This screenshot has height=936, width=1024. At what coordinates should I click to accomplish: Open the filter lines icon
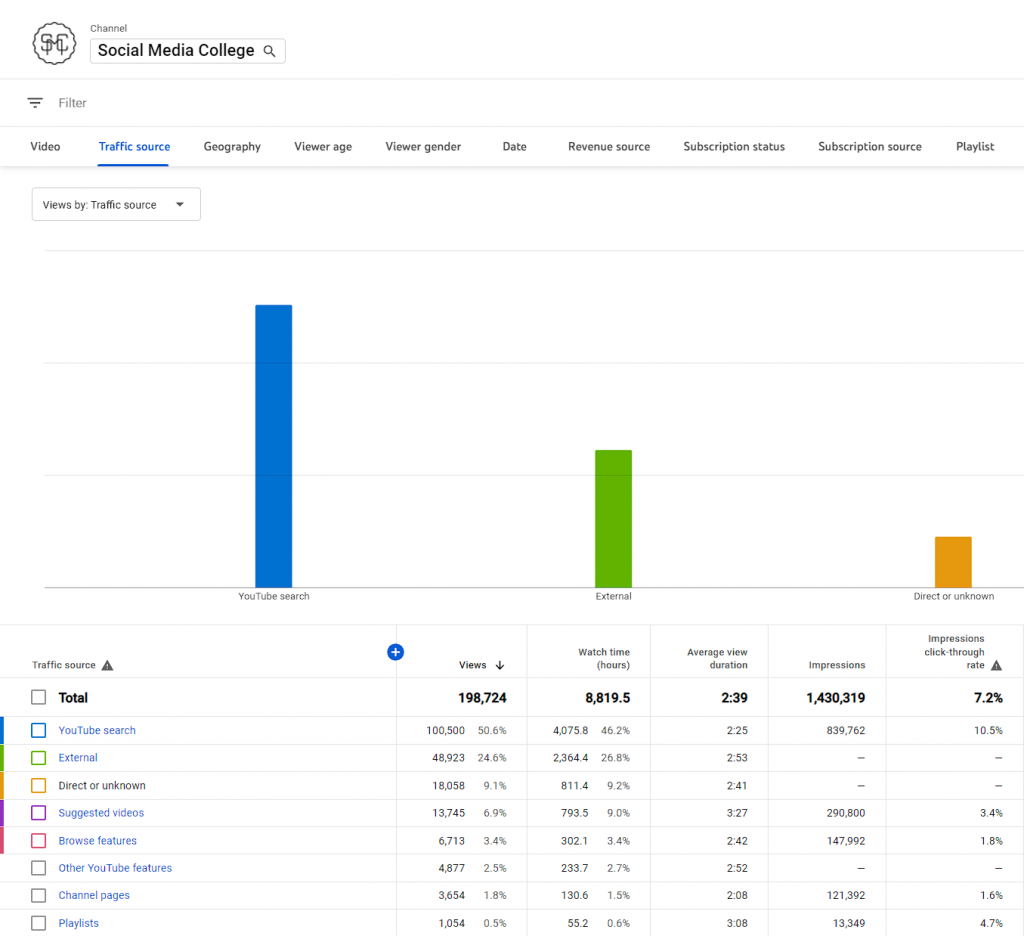tap(35, 103)
